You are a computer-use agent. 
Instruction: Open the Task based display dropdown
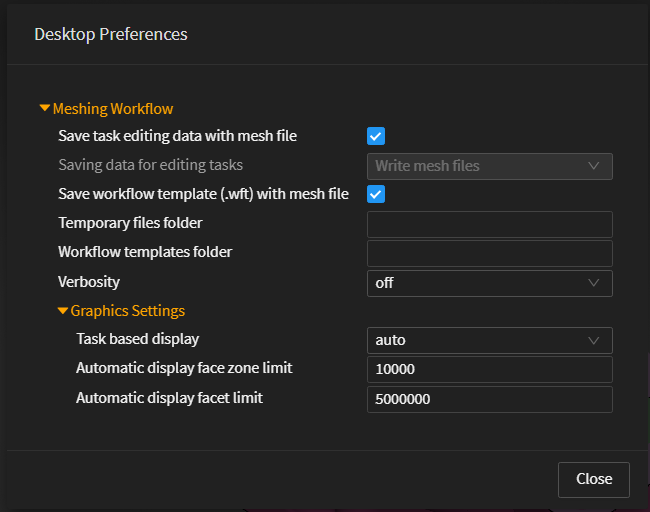(x=489, y=340)
